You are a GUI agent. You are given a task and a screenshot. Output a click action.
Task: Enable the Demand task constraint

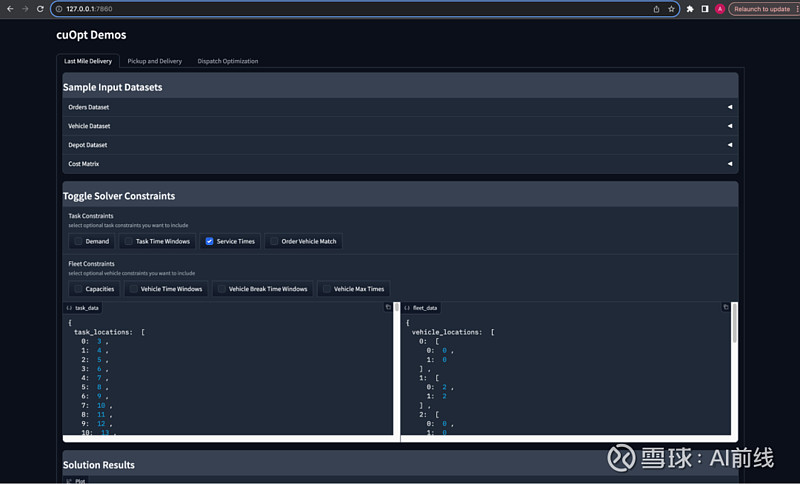[78, 241]
